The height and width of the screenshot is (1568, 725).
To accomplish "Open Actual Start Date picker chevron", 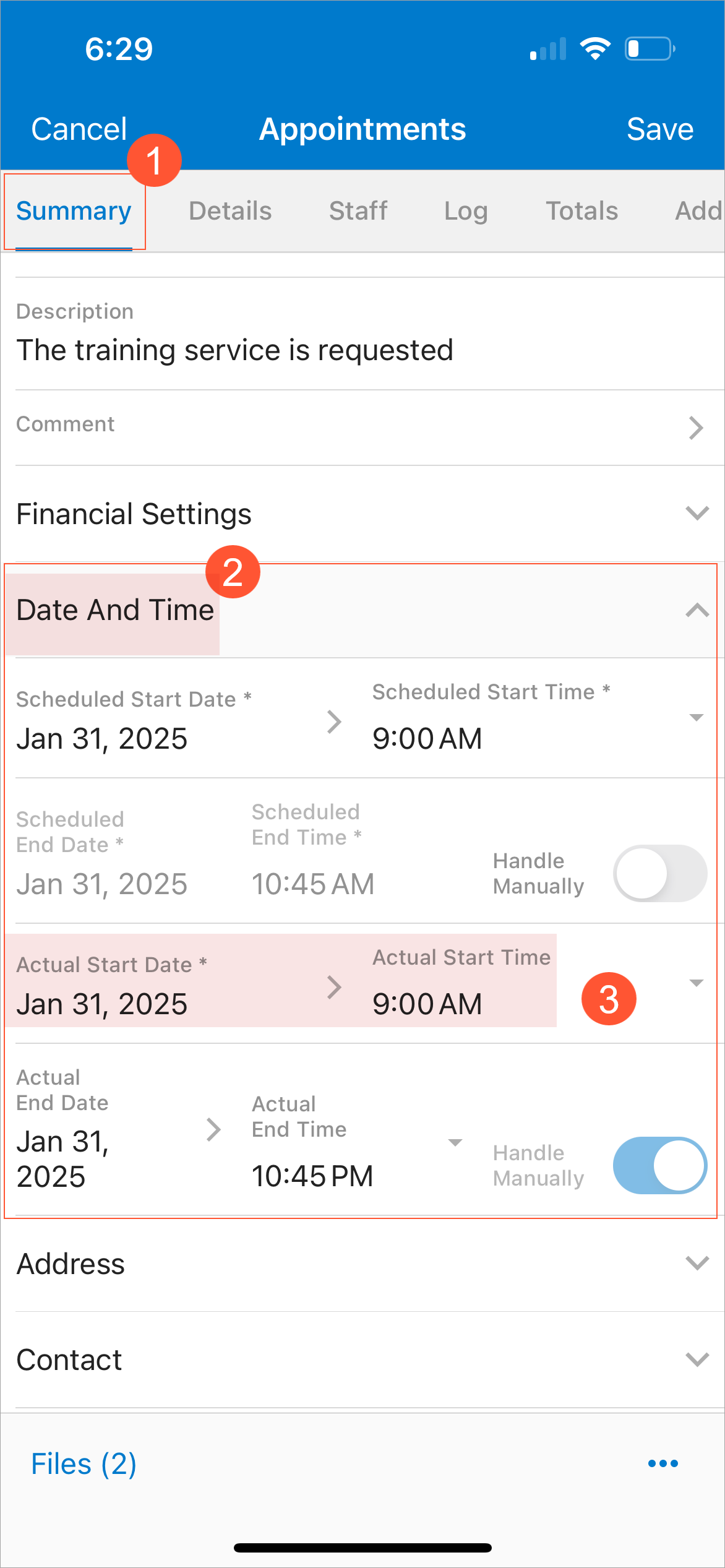I will [x=334, y=987].
